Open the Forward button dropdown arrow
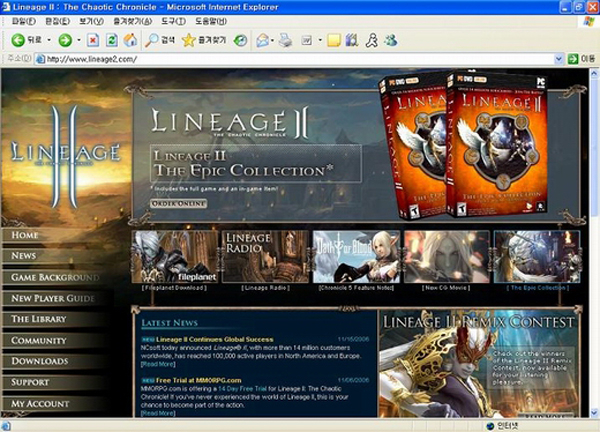 tap(78, 40)
